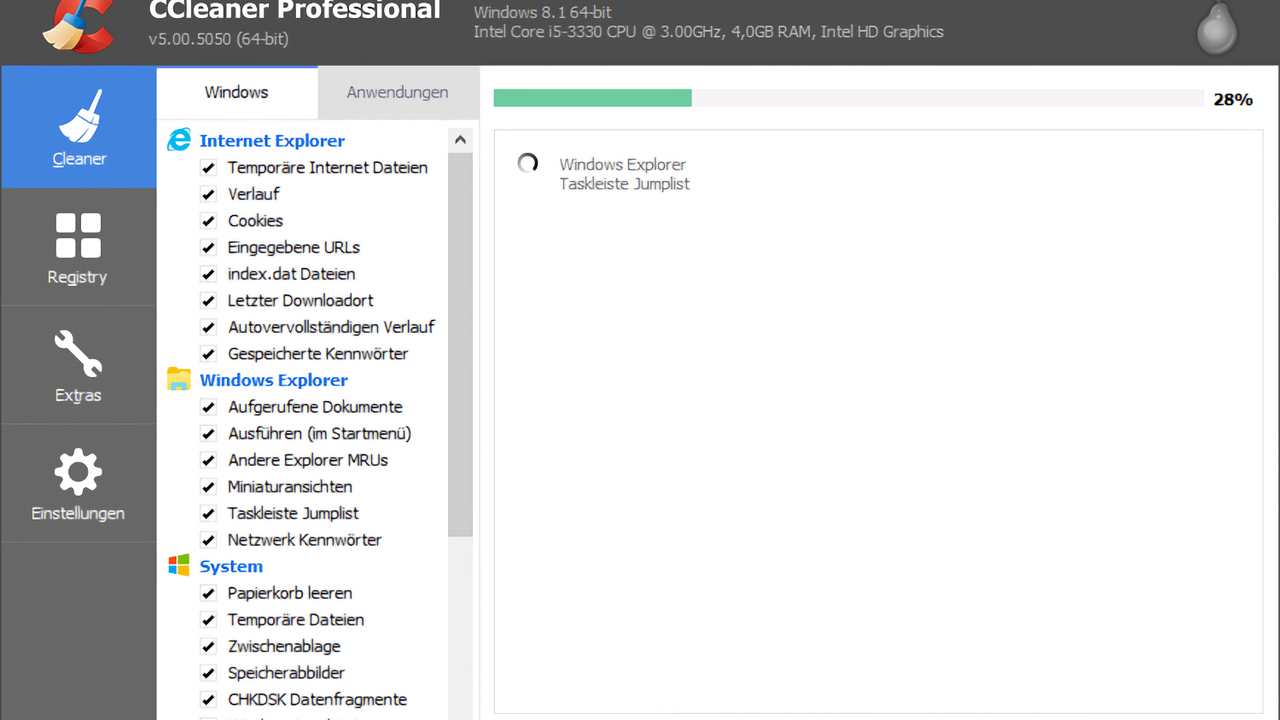1280x720 pixels.
Task: Click the Piriform pear icon
Action: [1217, 26]
